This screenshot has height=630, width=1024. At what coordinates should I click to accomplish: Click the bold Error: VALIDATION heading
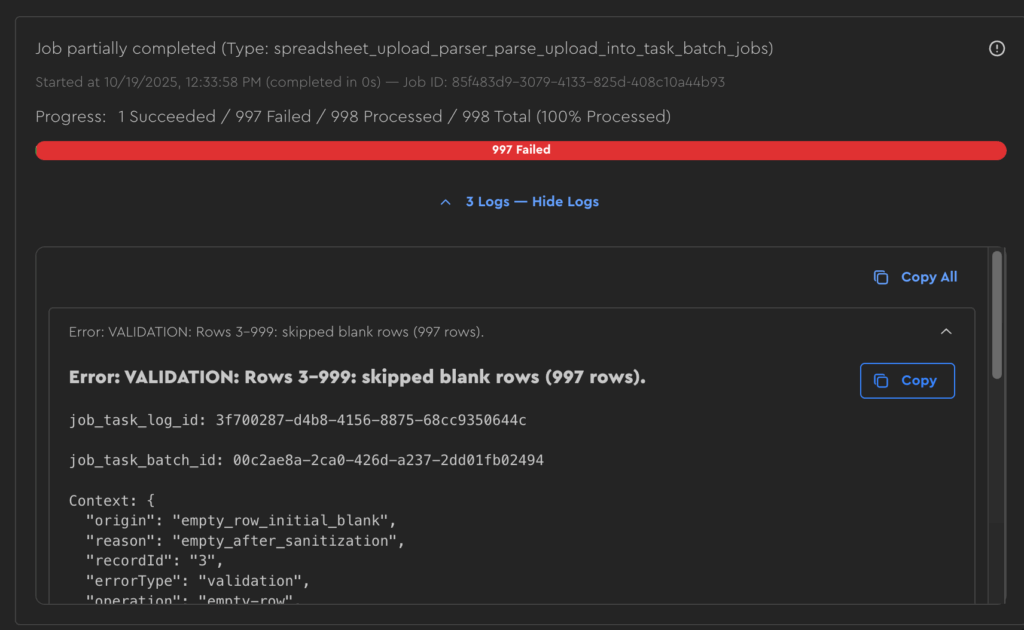[x=357, y=378]
